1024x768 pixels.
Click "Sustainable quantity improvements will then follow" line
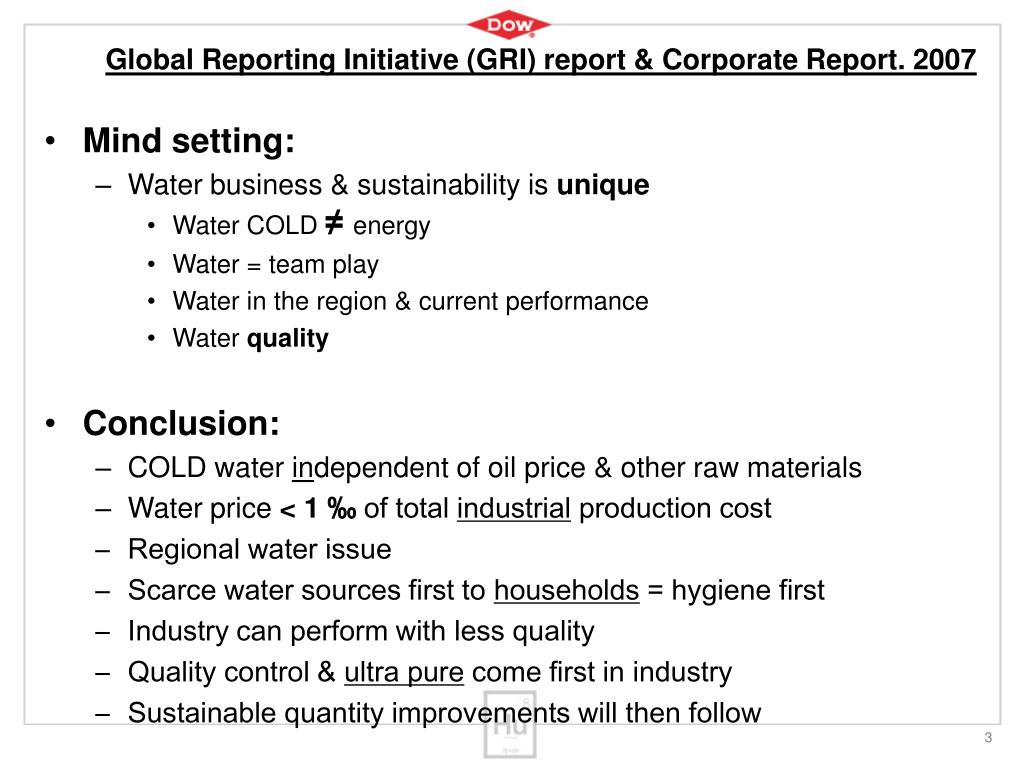(x=444, y=713)
